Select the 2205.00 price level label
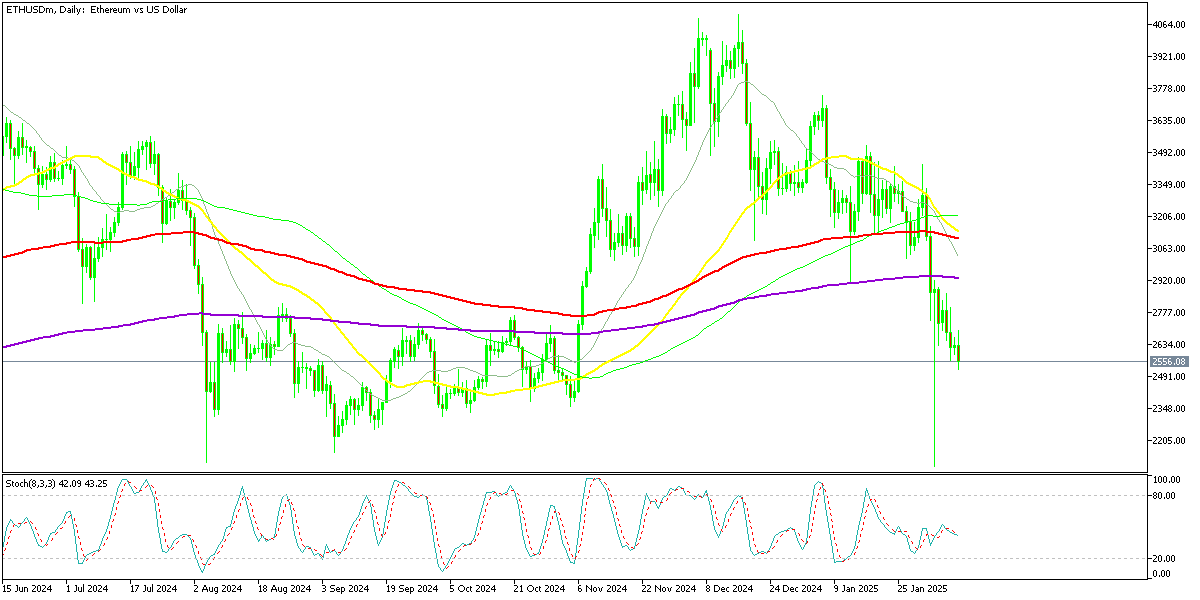This screenshot has width=1200, height=600. 1169,441
